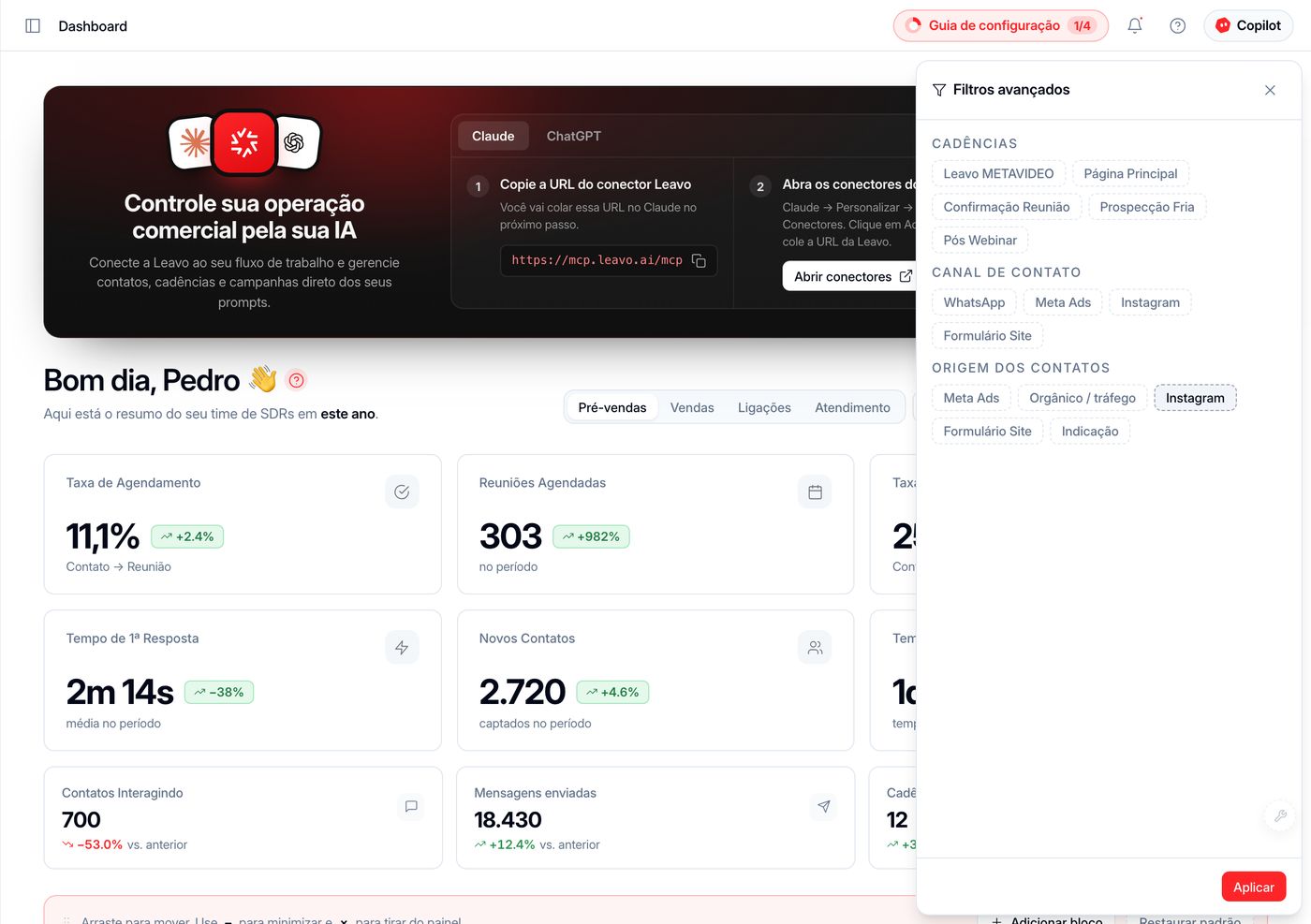Toggle Meta Ads under Canal de Contato
Screen dimensions: 1311x924
click(x=1063, y=302)
